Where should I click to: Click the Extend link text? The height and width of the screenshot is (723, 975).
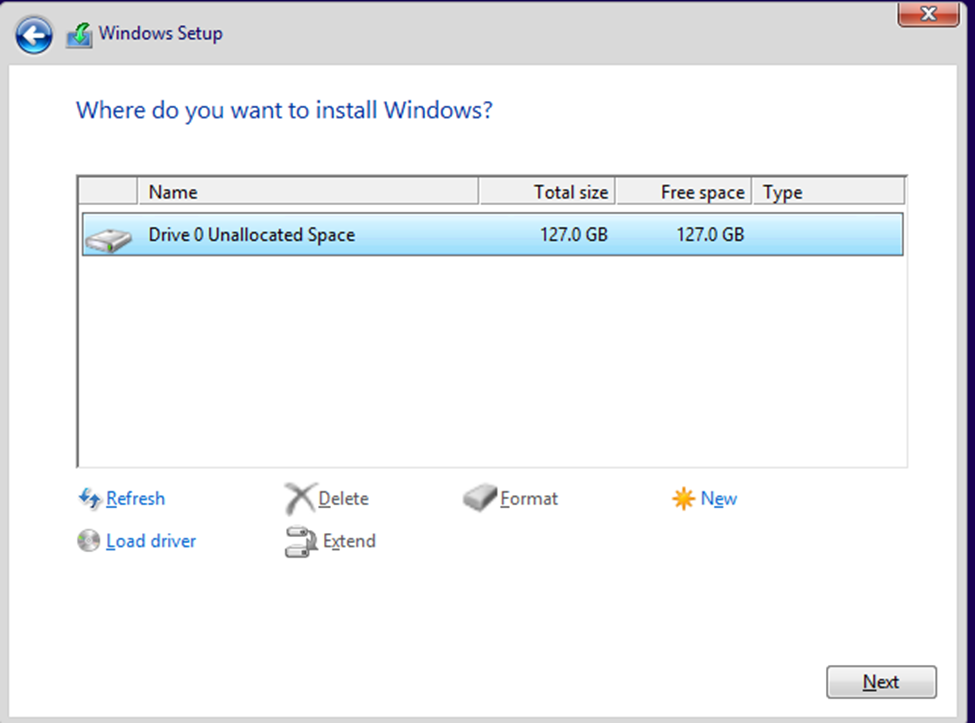349,541
